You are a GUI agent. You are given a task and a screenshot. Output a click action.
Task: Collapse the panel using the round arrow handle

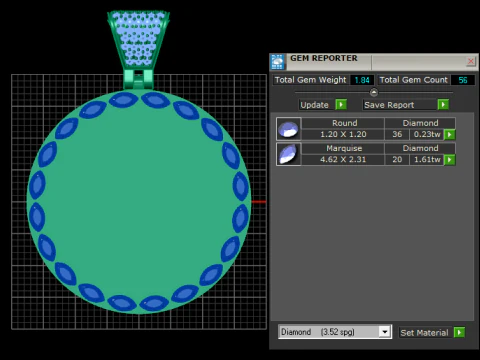coord(374,92)
